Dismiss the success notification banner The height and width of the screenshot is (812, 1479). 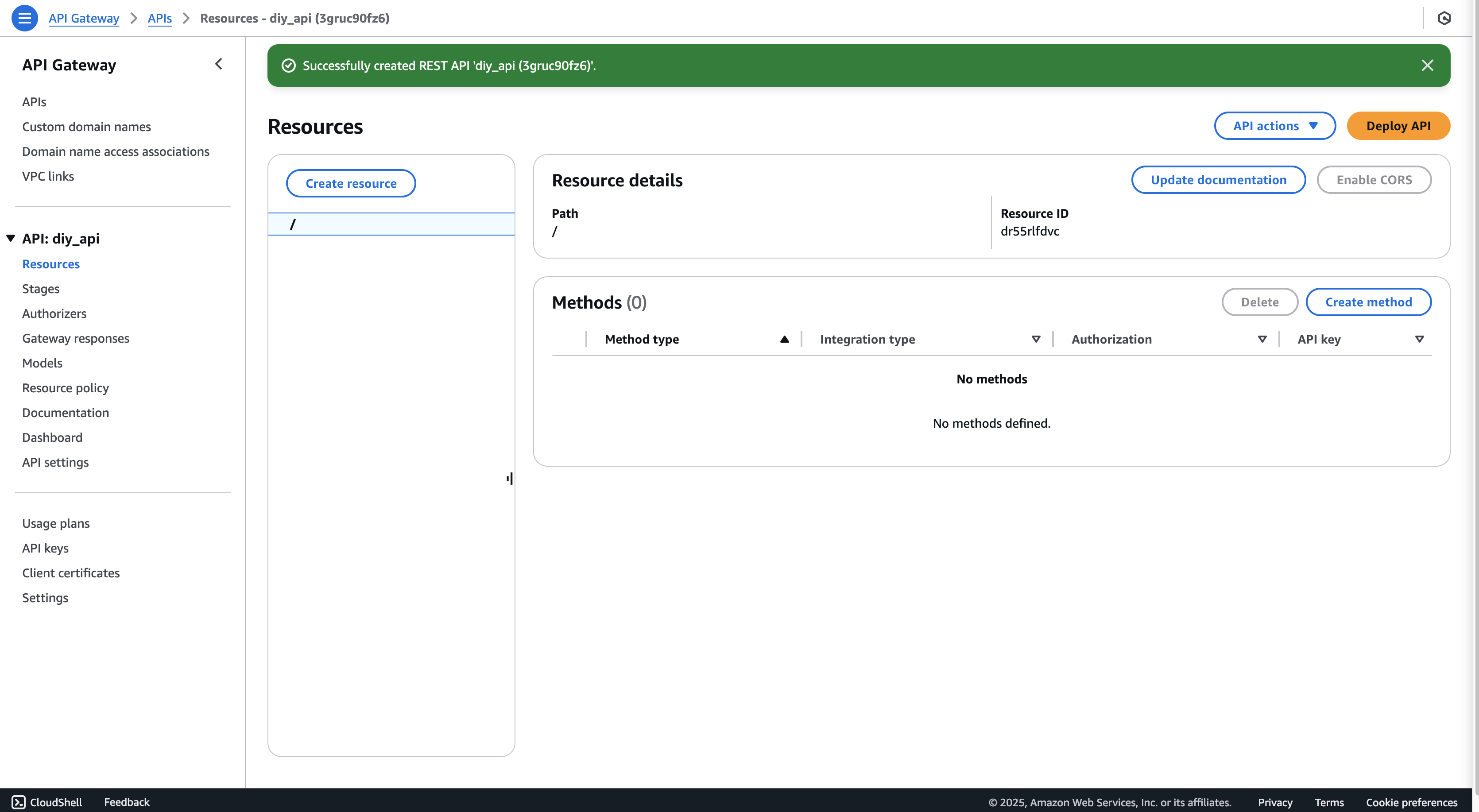tap(1427, 66)
